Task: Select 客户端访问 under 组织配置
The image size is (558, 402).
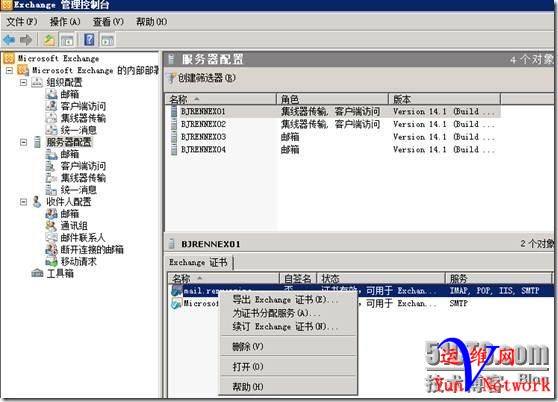Action: pyautogui.click(x=83, y=106)
